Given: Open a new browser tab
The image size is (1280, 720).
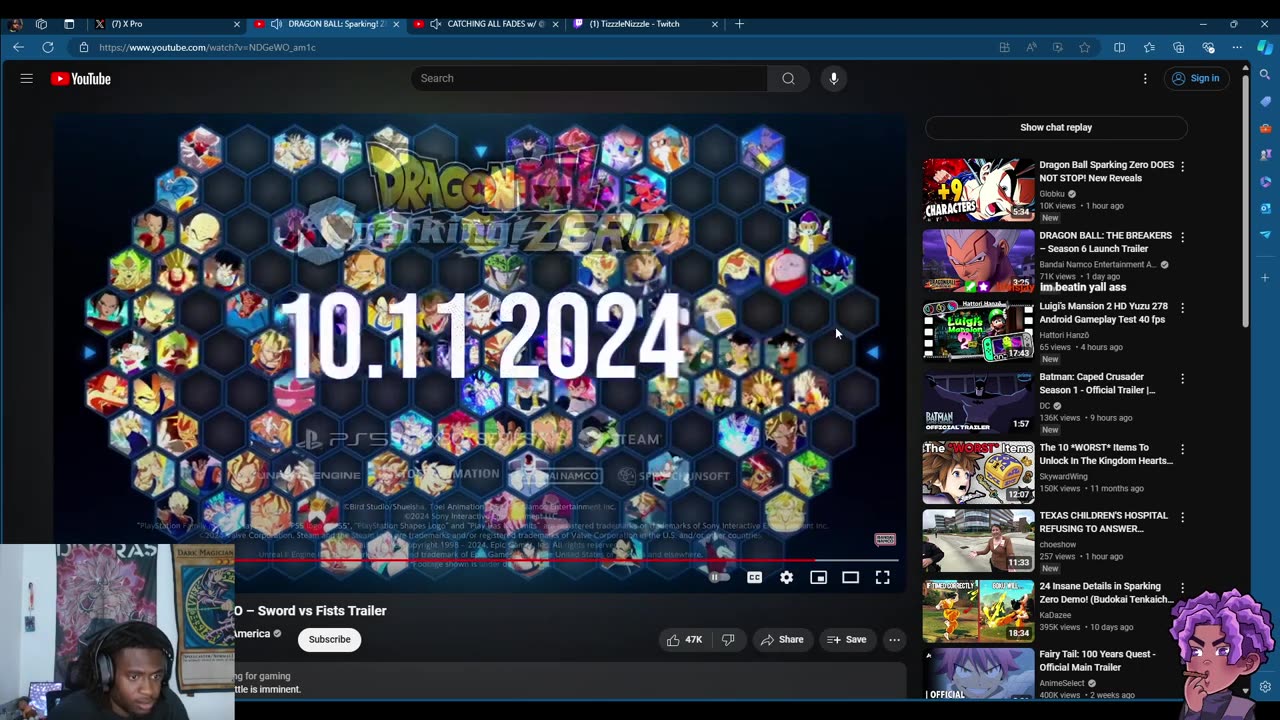Looking at the screenshot, I should click(740, 24).
